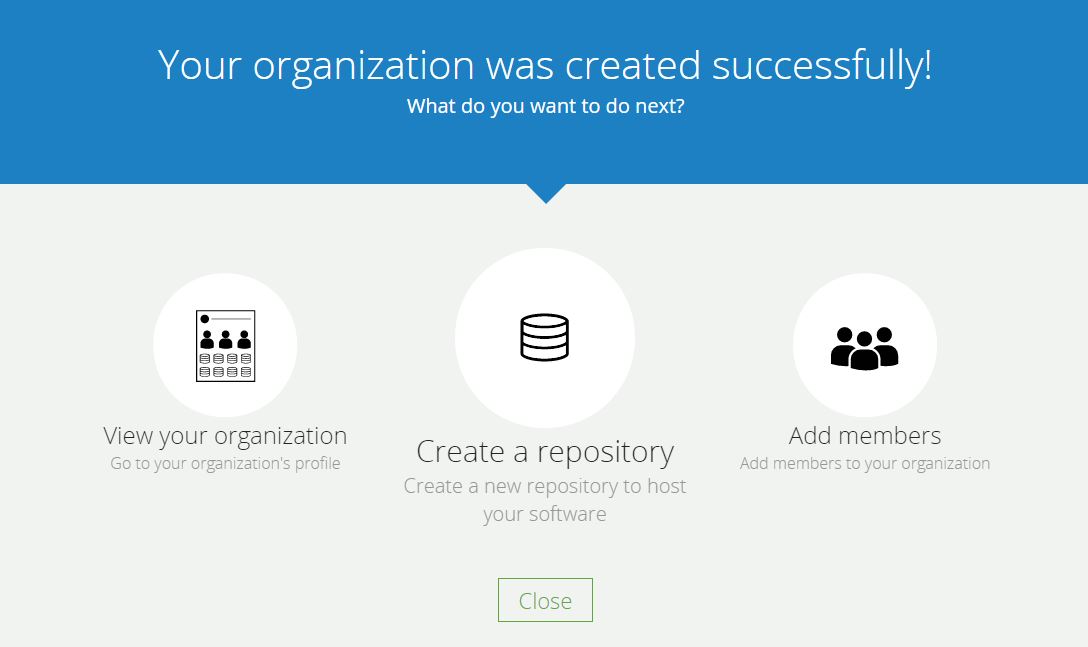Viewport: 1088px width, 647px height.
Task: Click the "Your organization was created successfully!" headline
Action: [545, 65]
